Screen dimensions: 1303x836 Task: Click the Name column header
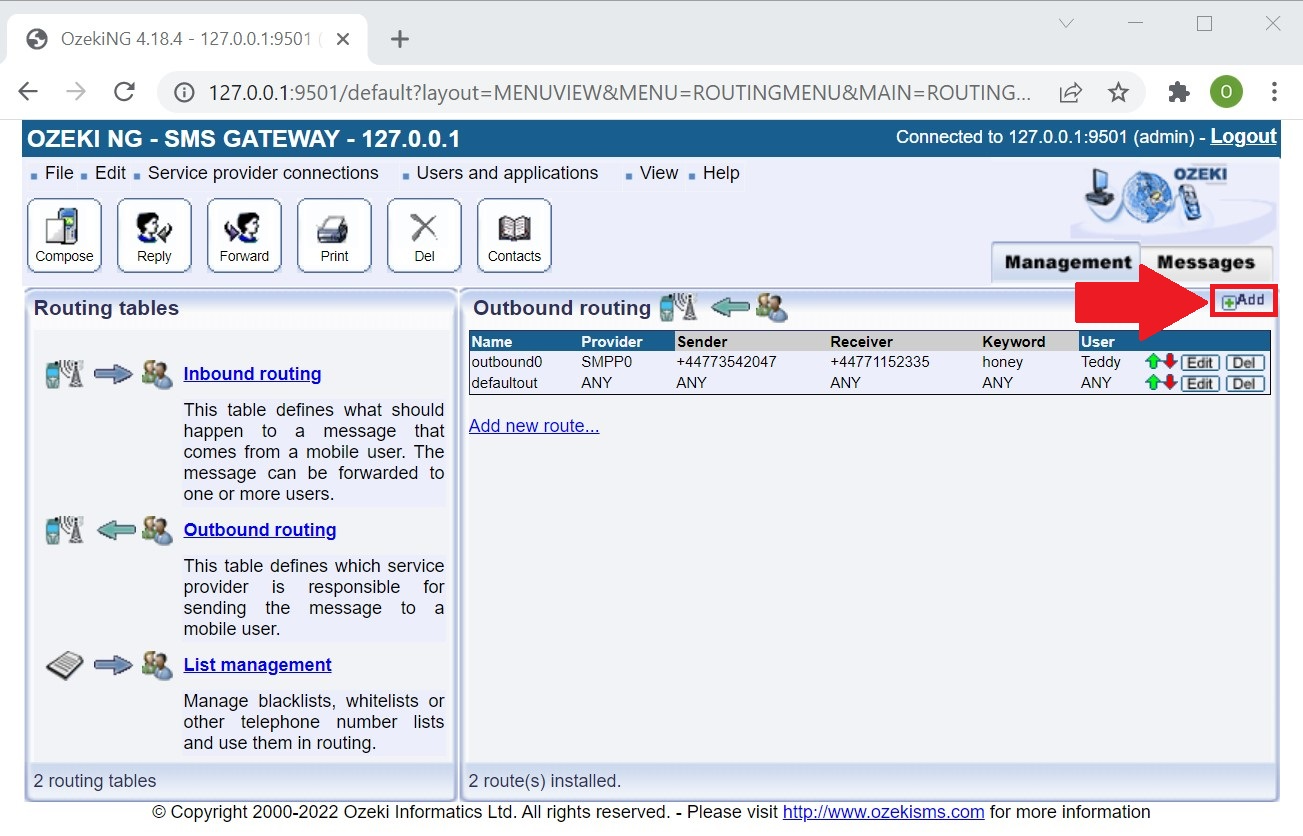tap(524, 342)
